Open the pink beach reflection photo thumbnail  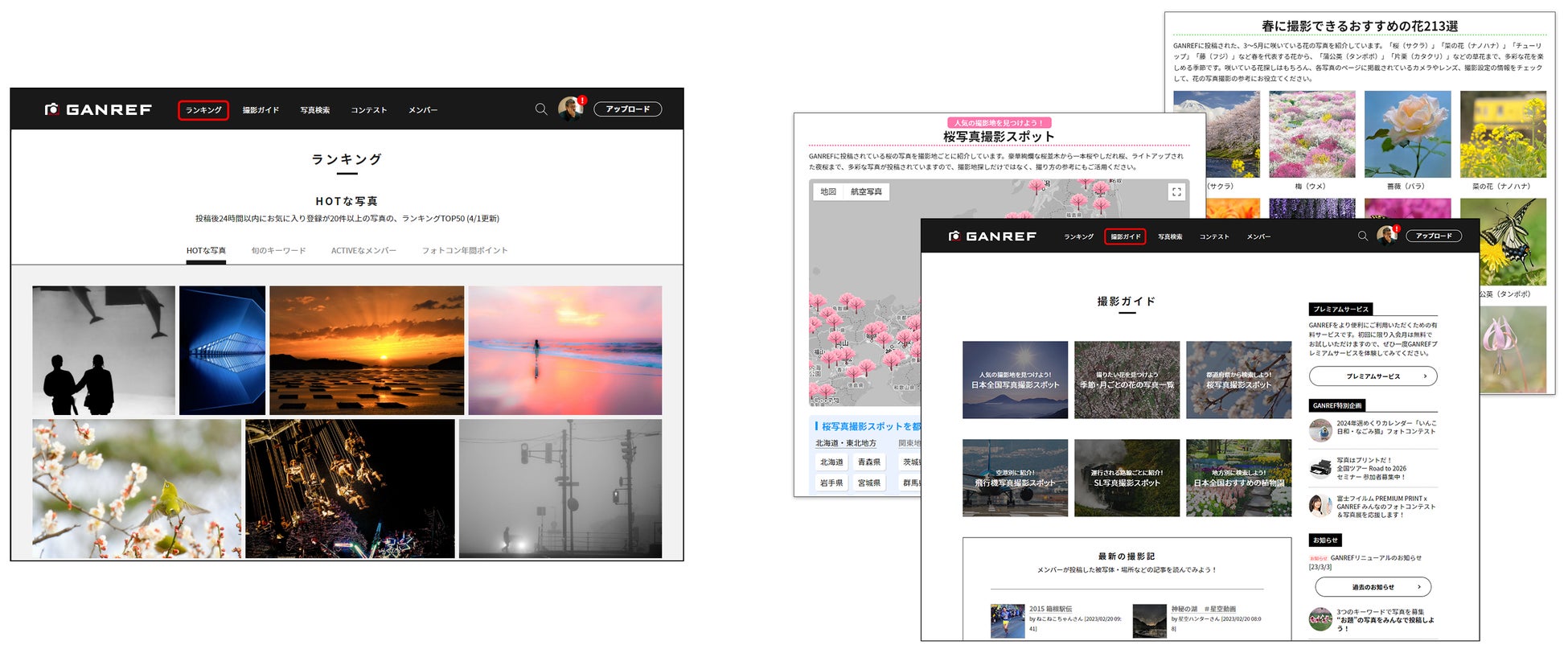point(565,351)
